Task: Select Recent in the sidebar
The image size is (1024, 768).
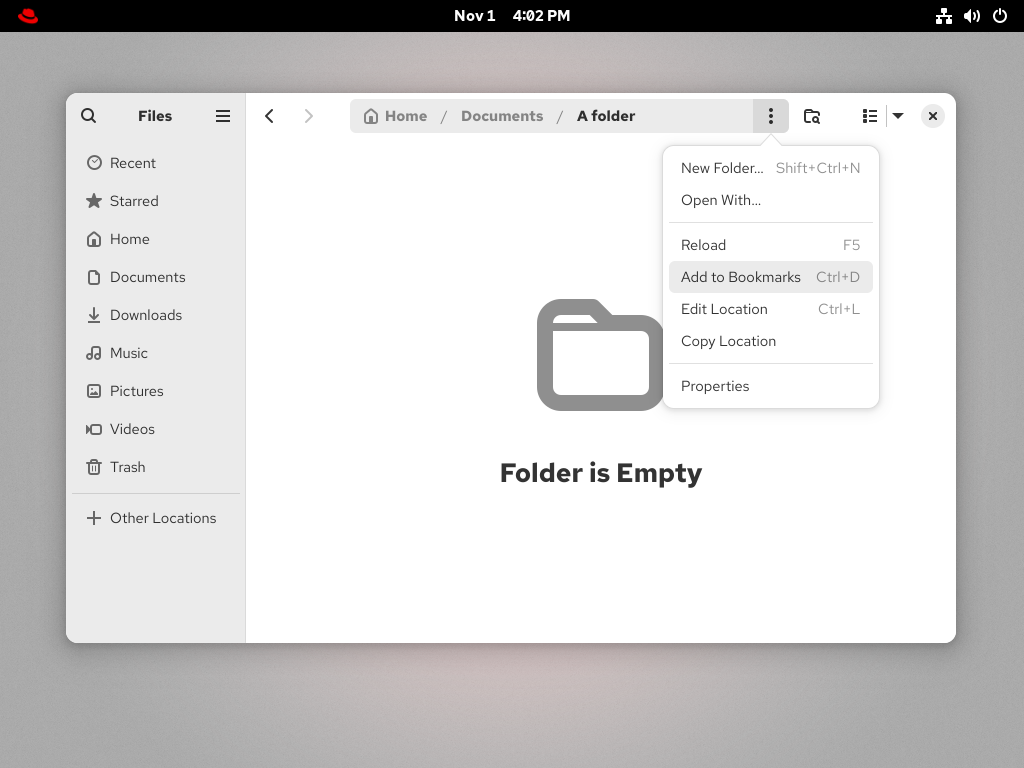Action: pyautogui.click(x=132, y=163)
